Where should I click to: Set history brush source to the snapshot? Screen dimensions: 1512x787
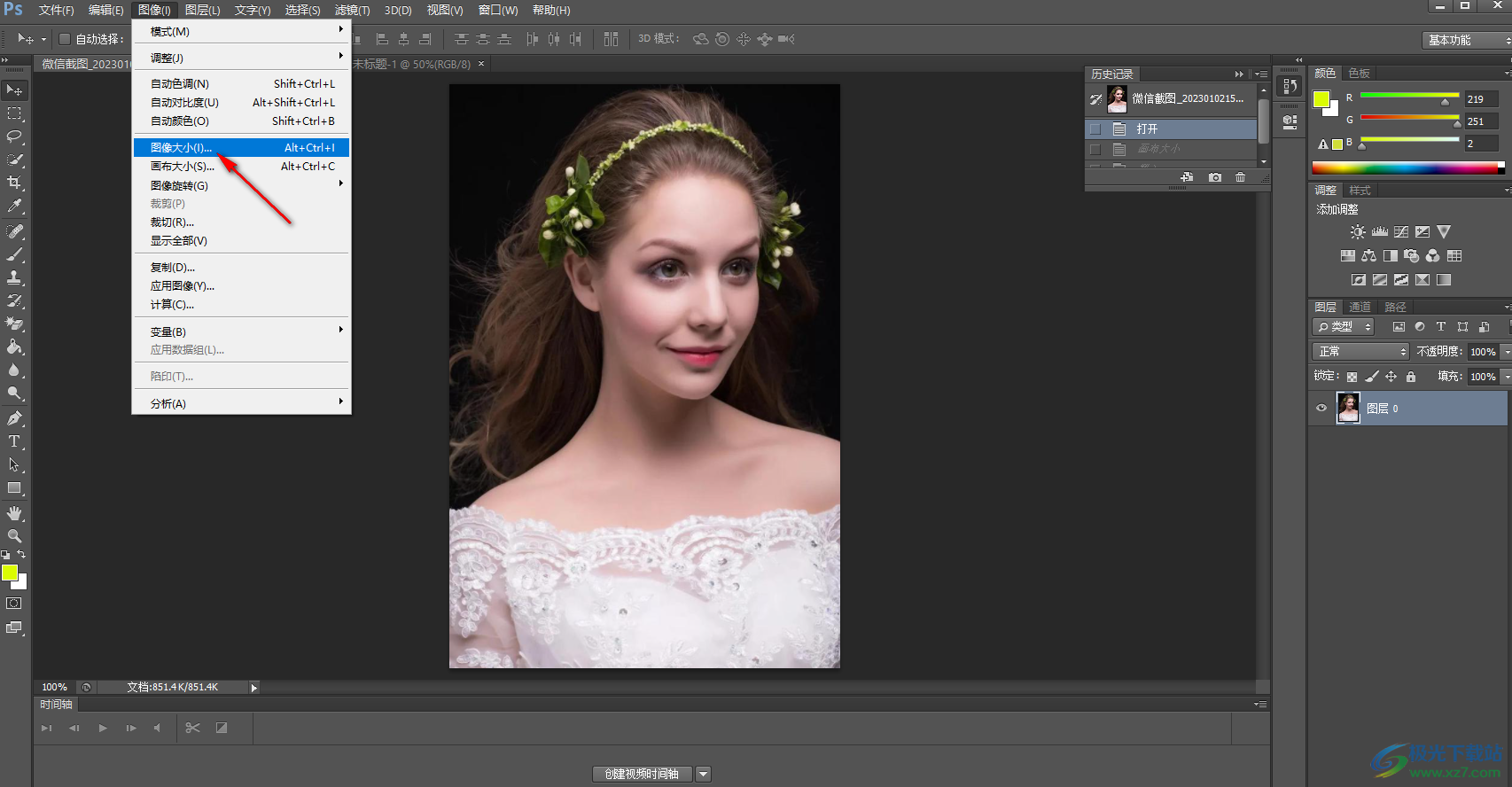1095,99
